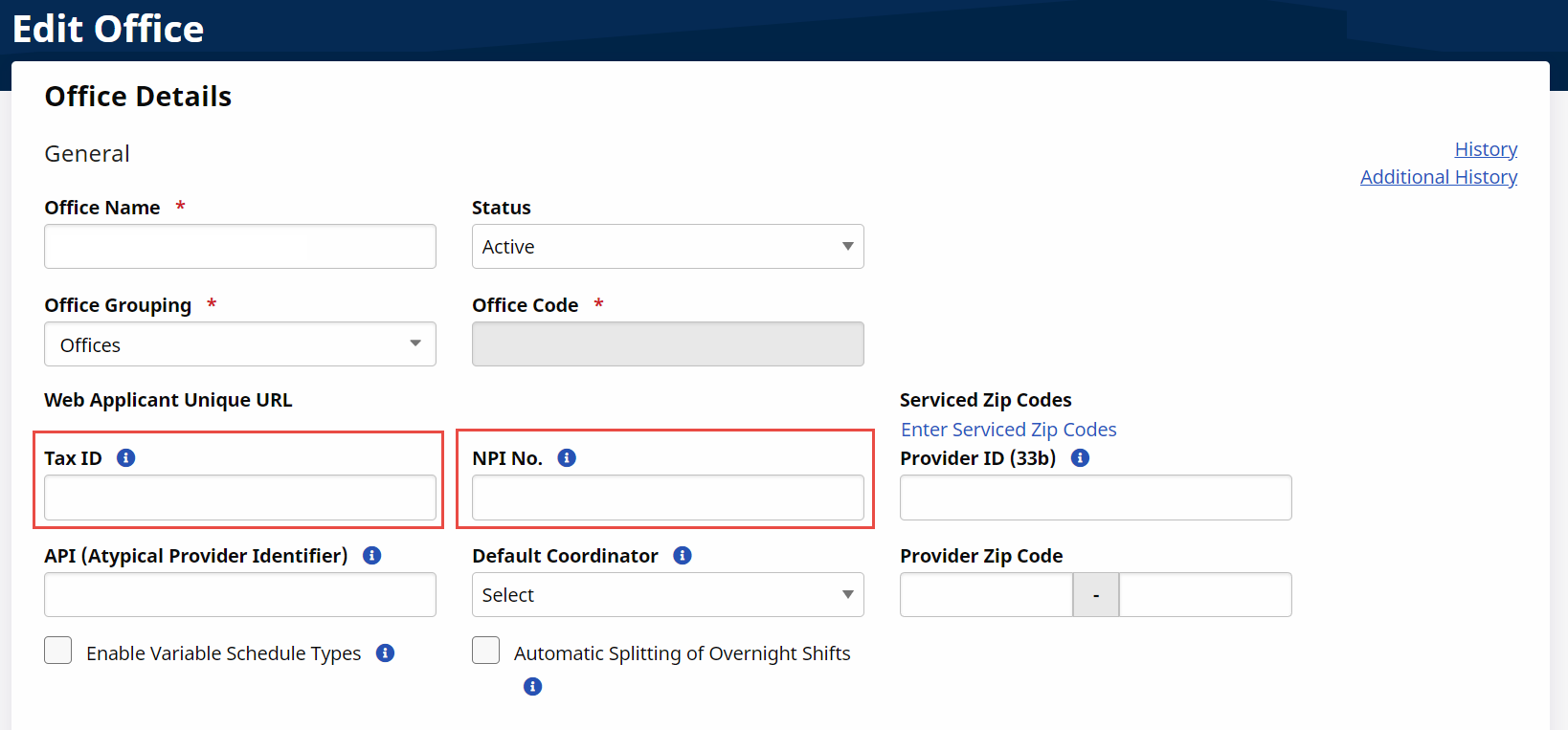The width and height of the screenshot is (1568, 730).
Task: Select the Provider ID (33b) input field
Action: [x=1095, y=498]
